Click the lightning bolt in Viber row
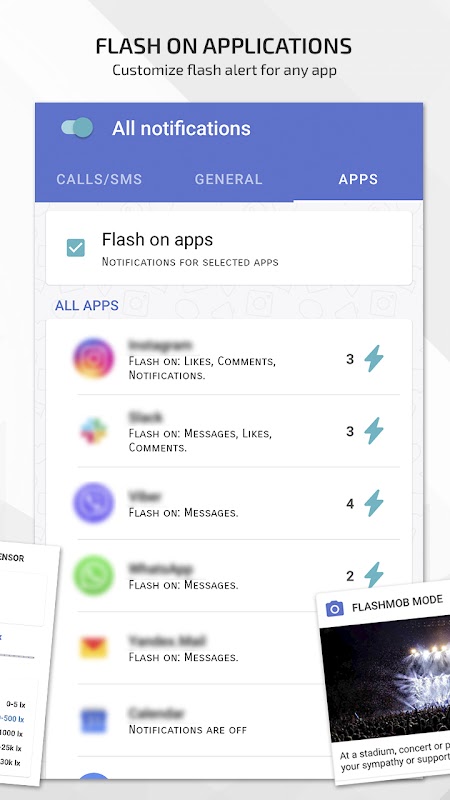 (x=374, y=504)
